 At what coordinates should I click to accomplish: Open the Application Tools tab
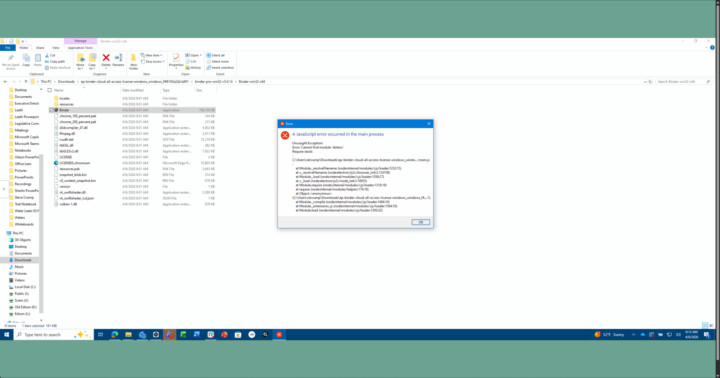pyautogui.click(x=80, y=48)
